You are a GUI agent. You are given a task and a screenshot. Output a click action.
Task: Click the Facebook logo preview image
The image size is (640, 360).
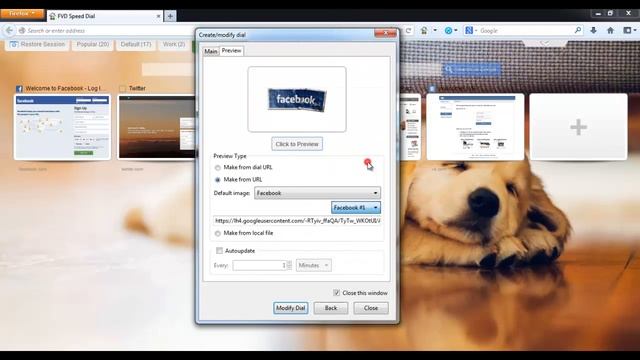tap(297, 99)
